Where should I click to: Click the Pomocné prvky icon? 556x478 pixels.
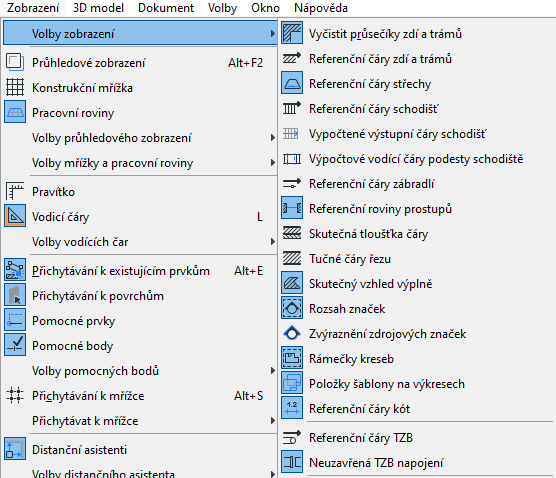pyautogui.click(x=15, y=320)
